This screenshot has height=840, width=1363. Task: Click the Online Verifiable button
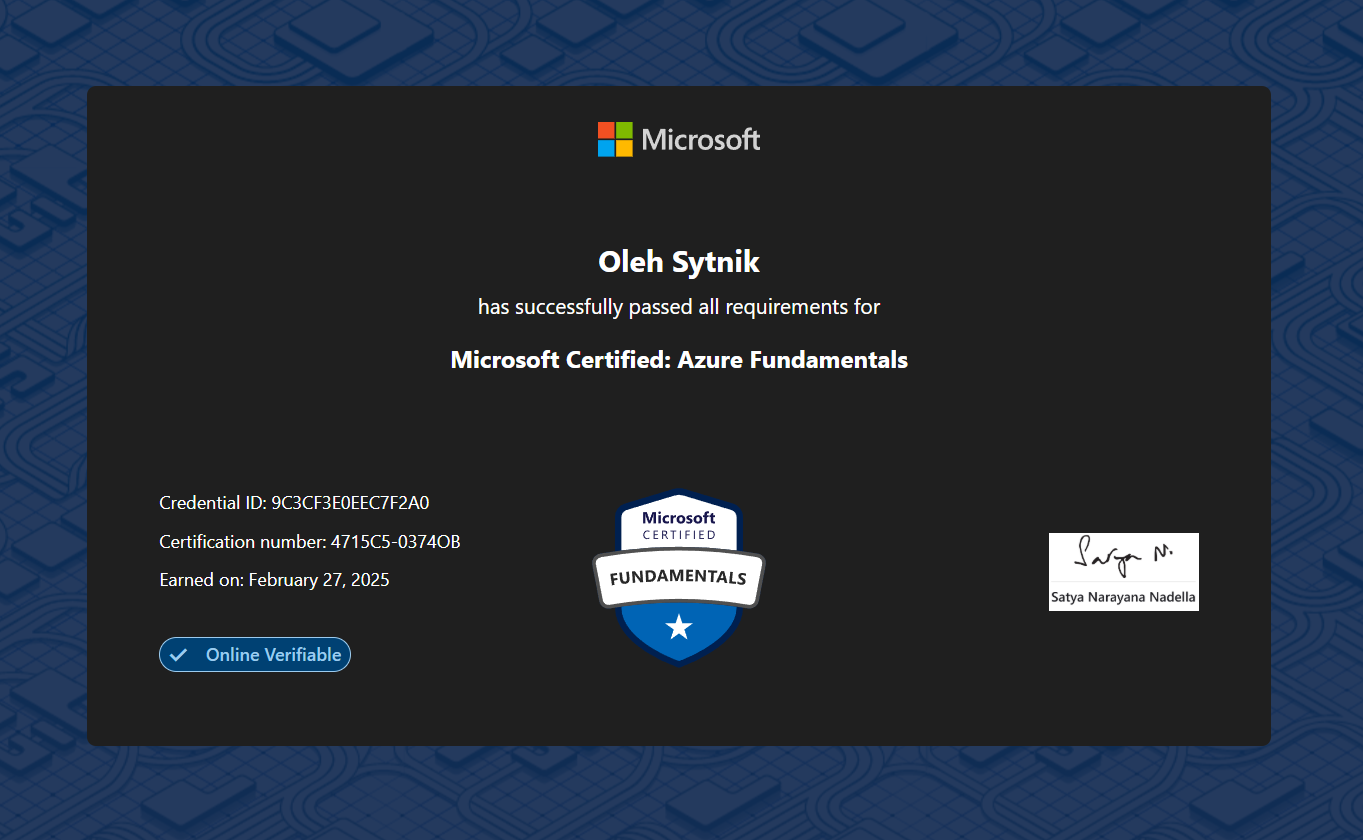coord(255,655)
